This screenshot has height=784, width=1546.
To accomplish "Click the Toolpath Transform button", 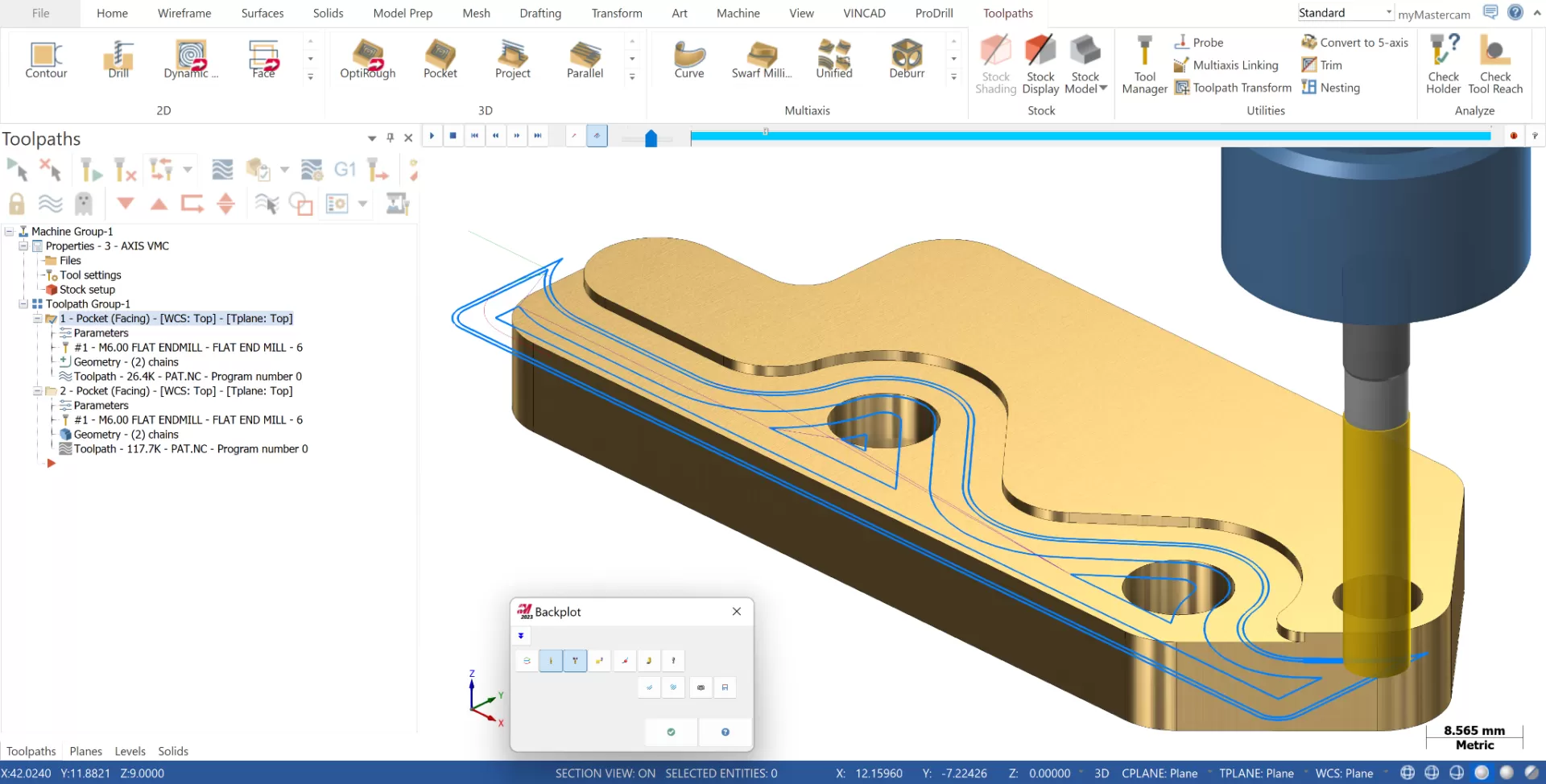I will click(1233, 88).
